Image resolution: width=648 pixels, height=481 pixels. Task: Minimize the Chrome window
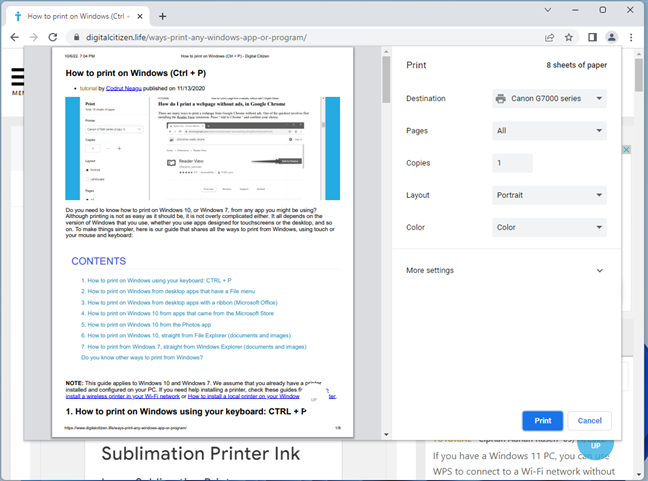tap(575, 10)
